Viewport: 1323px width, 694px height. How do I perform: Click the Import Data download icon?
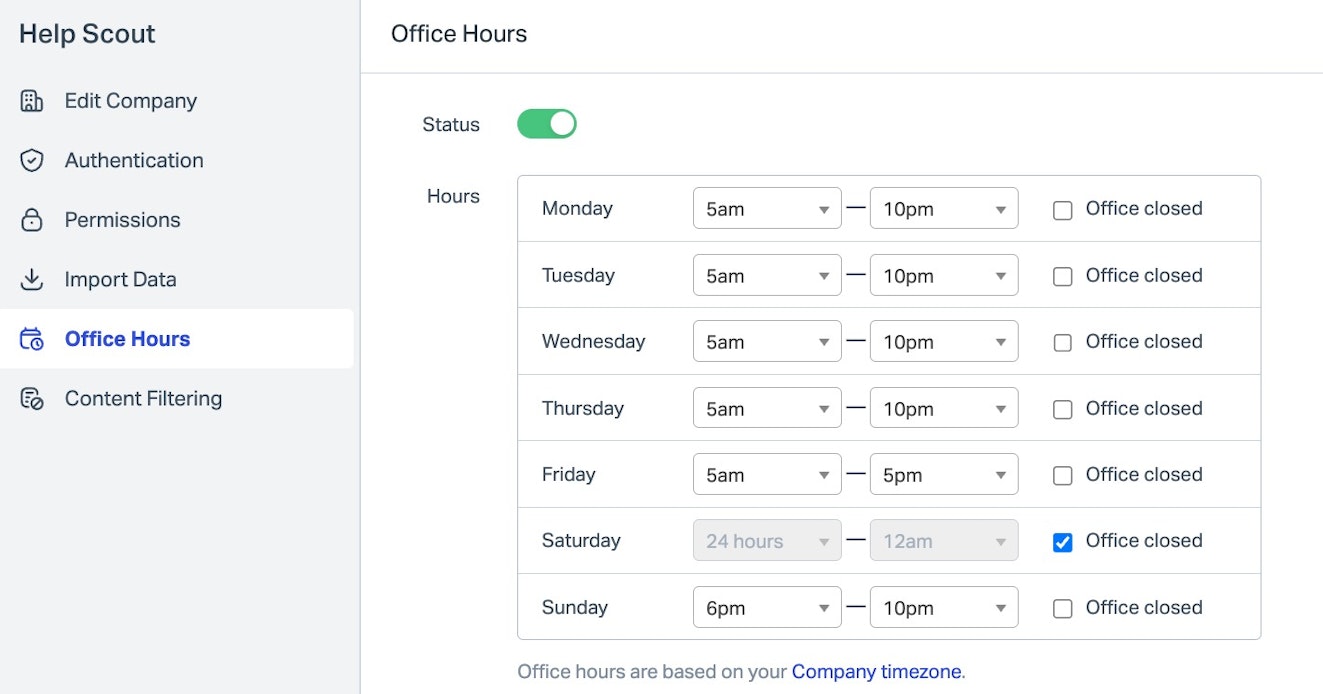point(32,279)
